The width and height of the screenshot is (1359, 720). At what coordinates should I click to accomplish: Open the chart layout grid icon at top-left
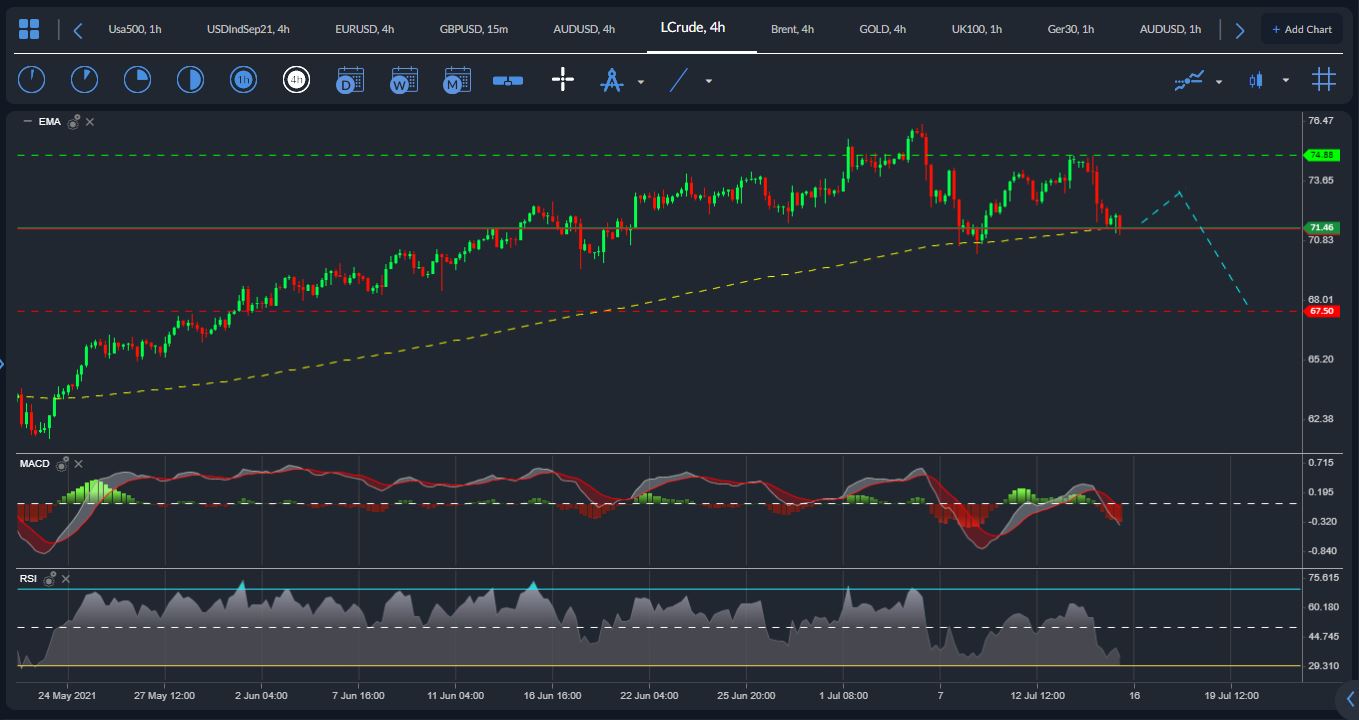[29, 29]
